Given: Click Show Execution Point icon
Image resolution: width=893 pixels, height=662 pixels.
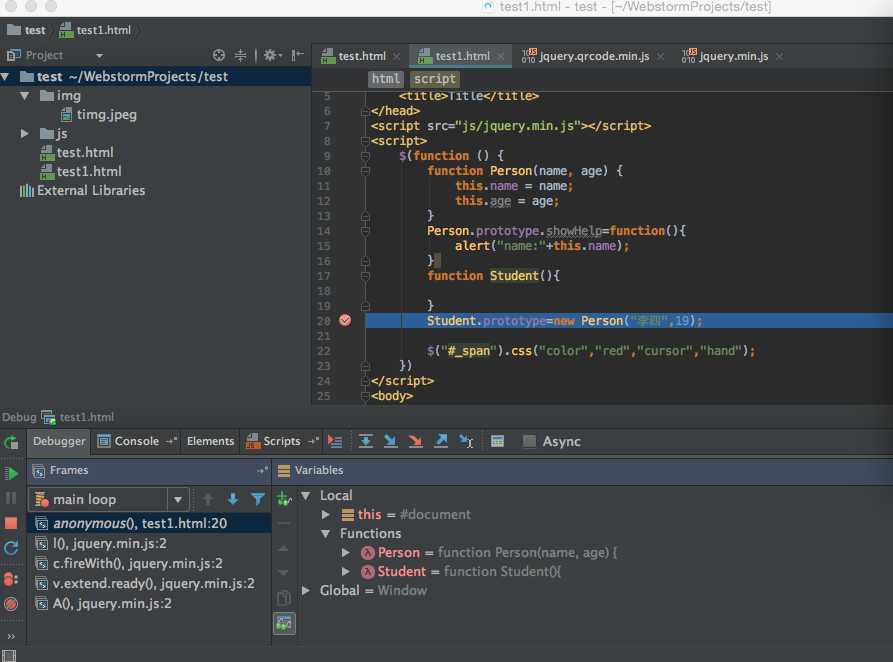Looking at the screenshot, I should (335, 442).
